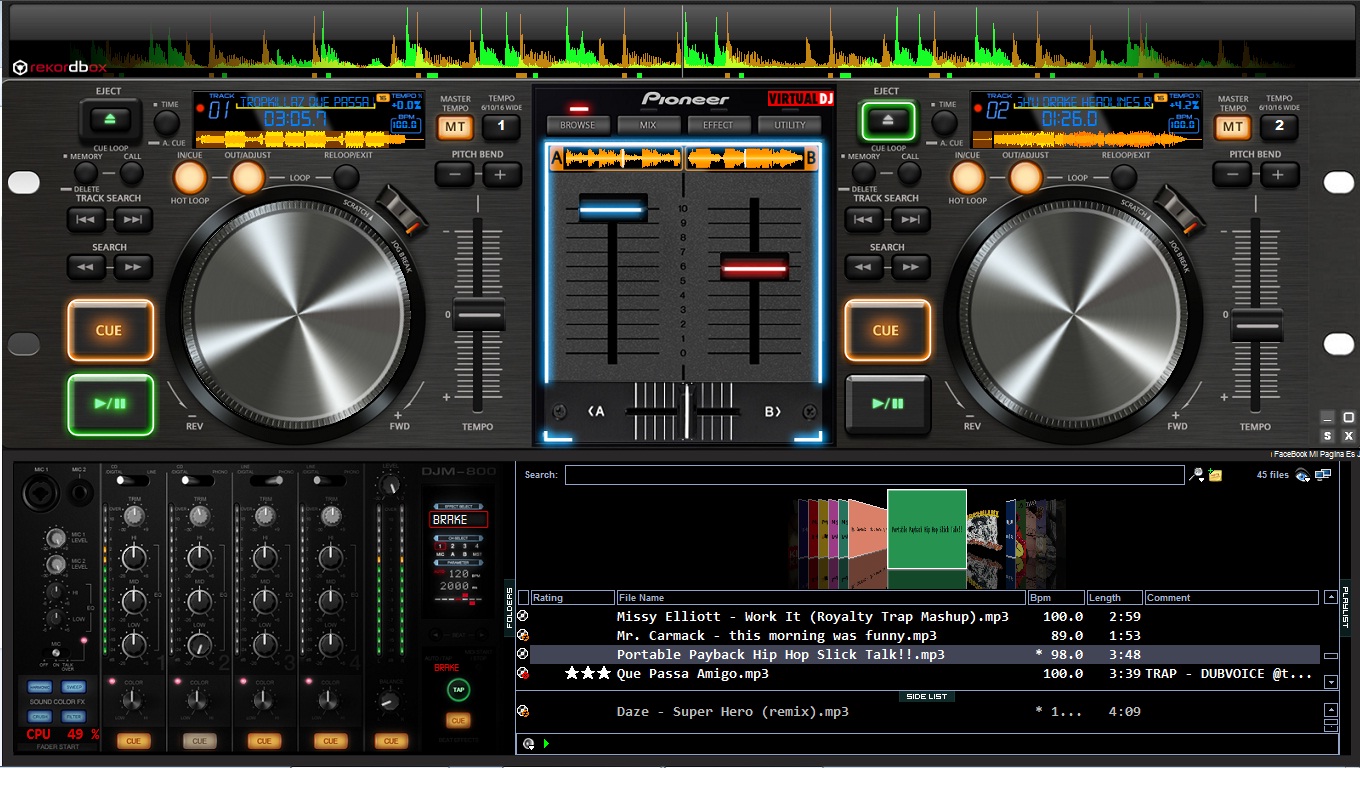This screenshot has width=1360, height=800.
Task: Toggle TIME / A.CUE button on left deck
Action: point(167,123)
